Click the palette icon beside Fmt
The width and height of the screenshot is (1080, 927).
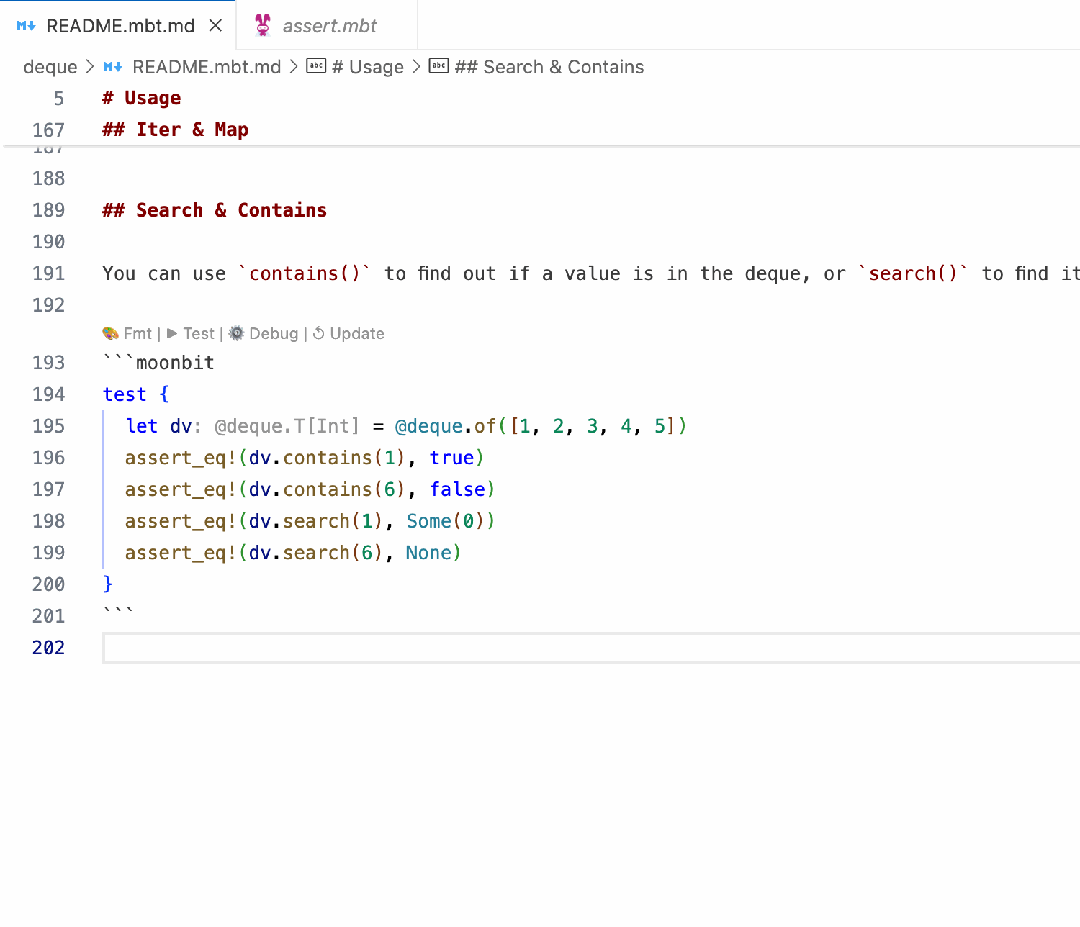[110, 333]
